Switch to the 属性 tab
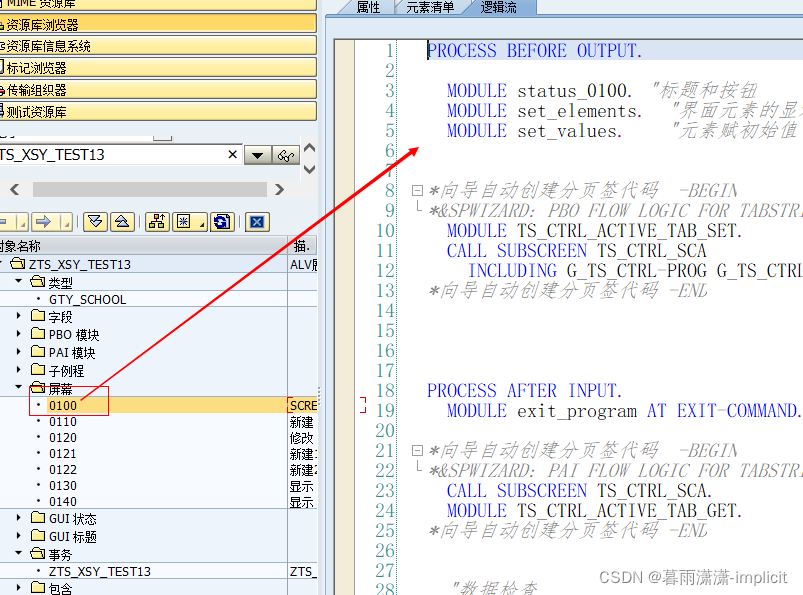 click(368, 7)
